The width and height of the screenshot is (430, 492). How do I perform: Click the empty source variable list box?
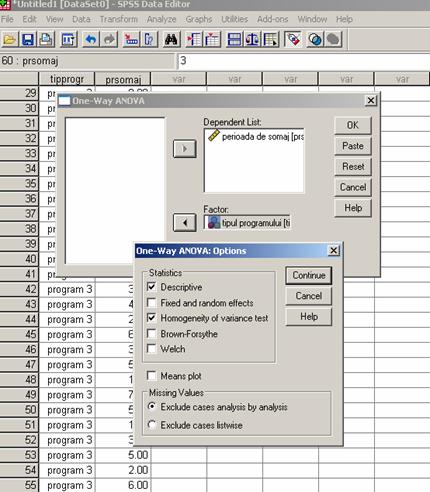(x=115, y=191)
